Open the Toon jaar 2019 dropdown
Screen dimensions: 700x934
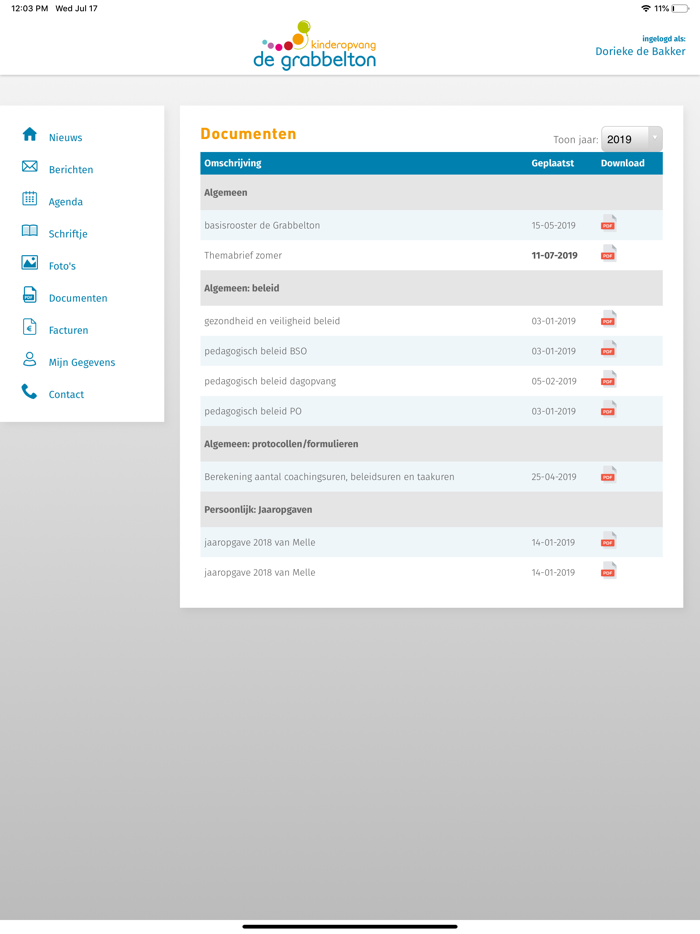[631, 139]
